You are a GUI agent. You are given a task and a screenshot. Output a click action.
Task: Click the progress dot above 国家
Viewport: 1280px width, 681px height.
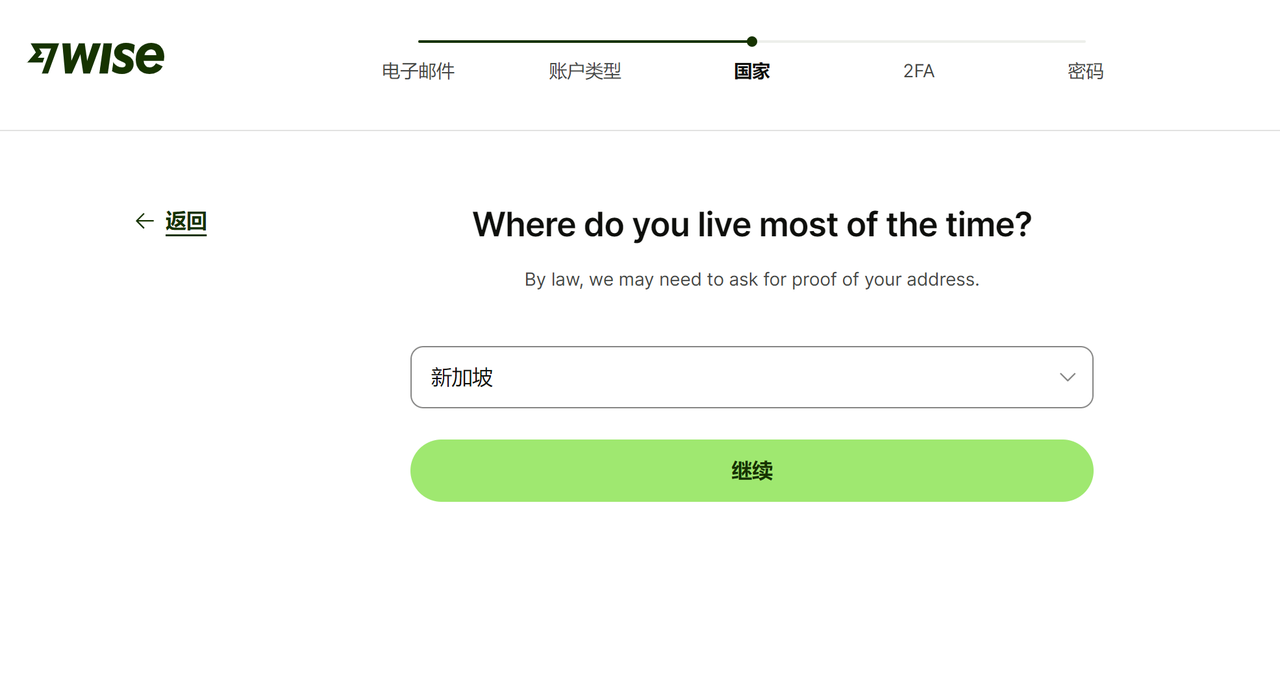(x=752, y=41)
